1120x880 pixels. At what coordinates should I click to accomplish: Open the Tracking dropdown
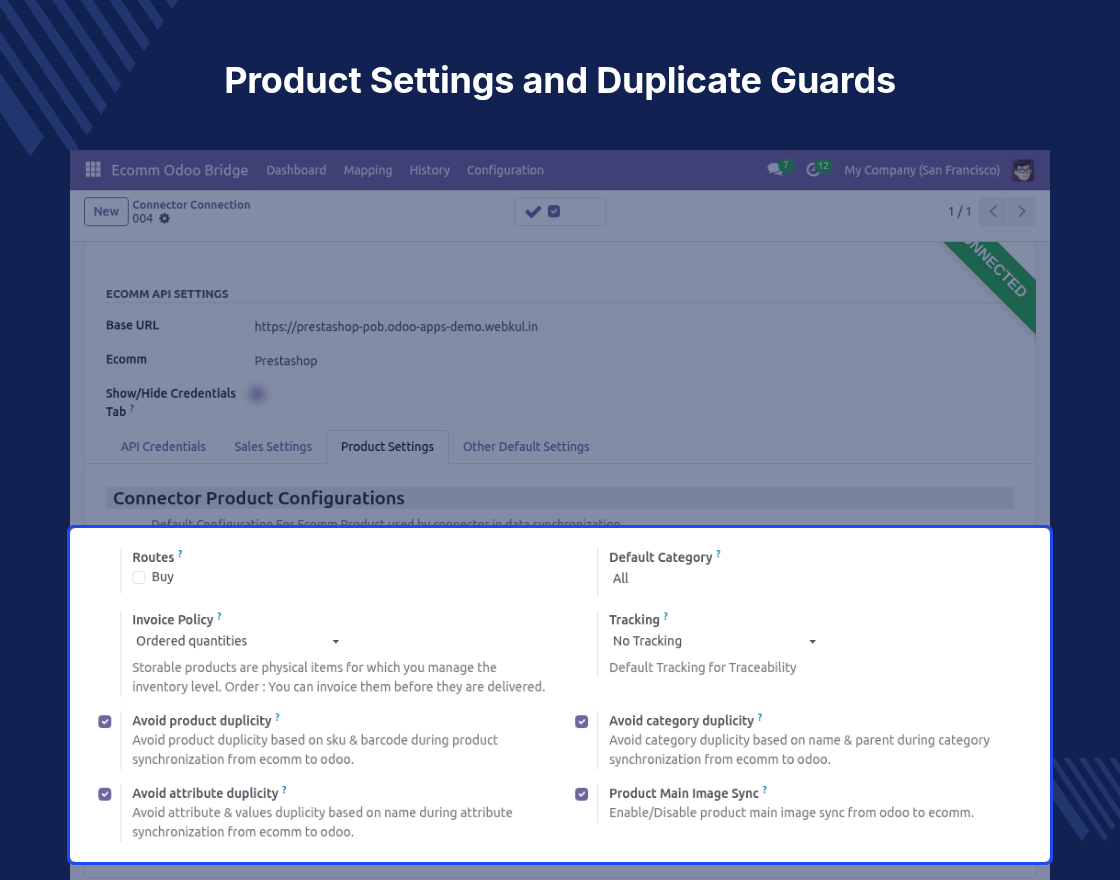coord(713,641)
